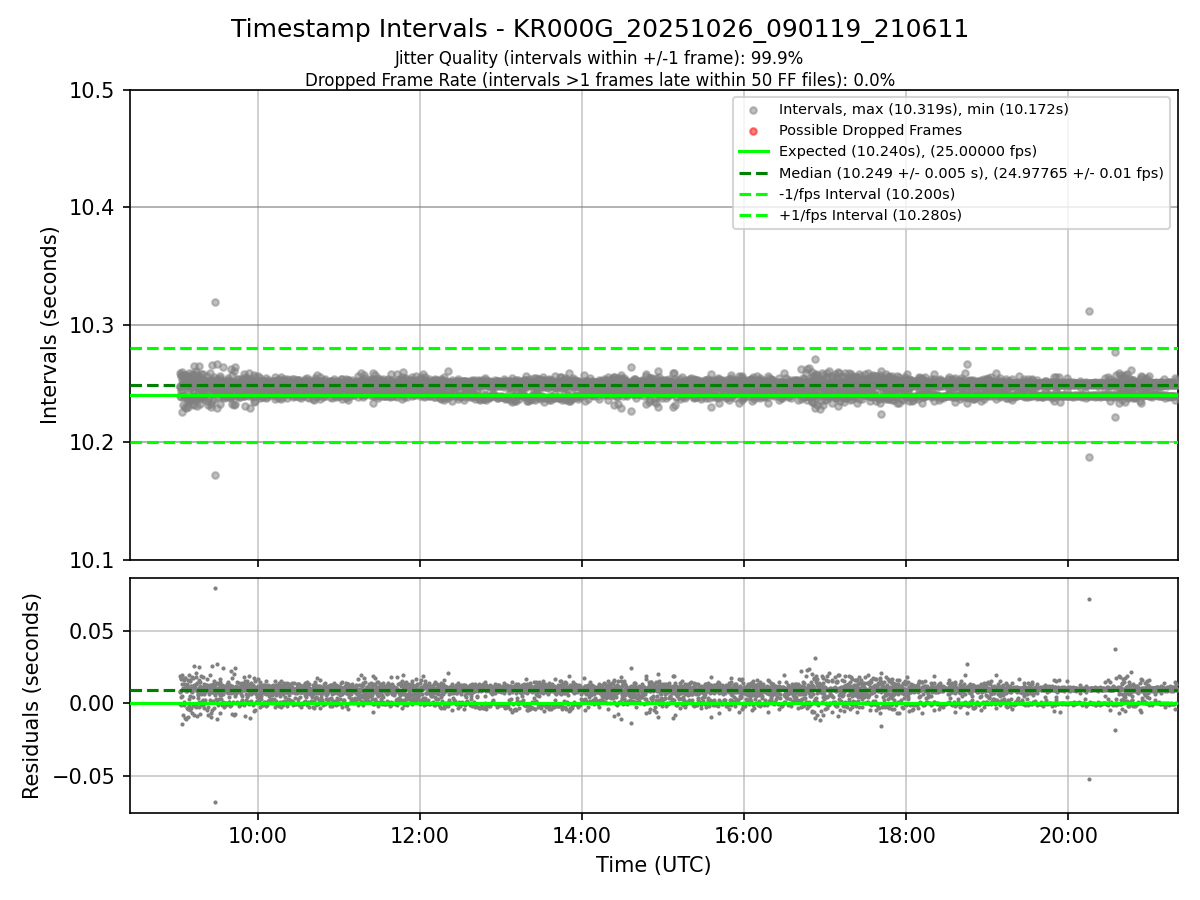Click legend entry Possible Dropped Frames

click(x=870, y=130)
